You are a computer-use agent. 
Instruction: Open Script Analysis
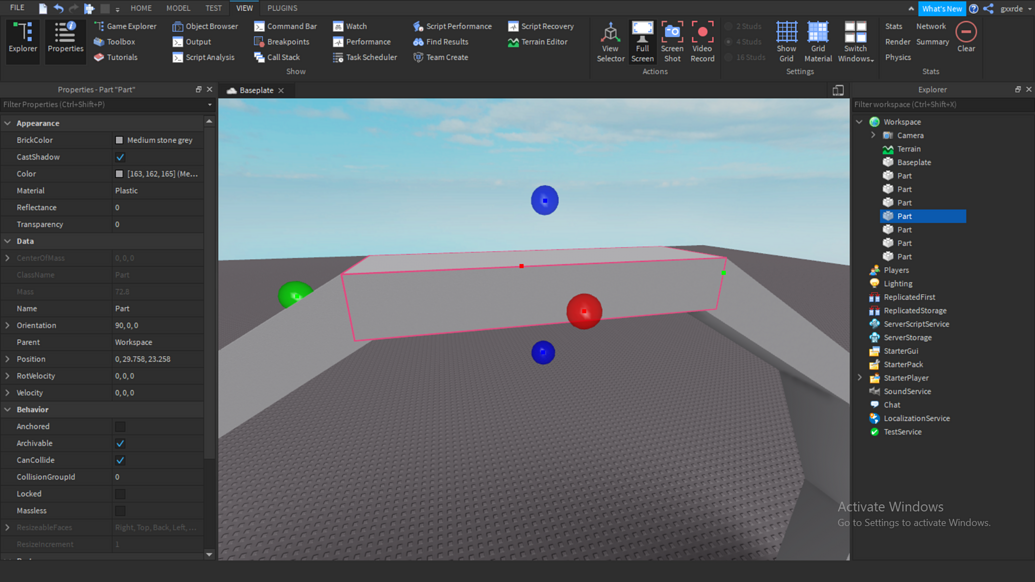[203, 57]
